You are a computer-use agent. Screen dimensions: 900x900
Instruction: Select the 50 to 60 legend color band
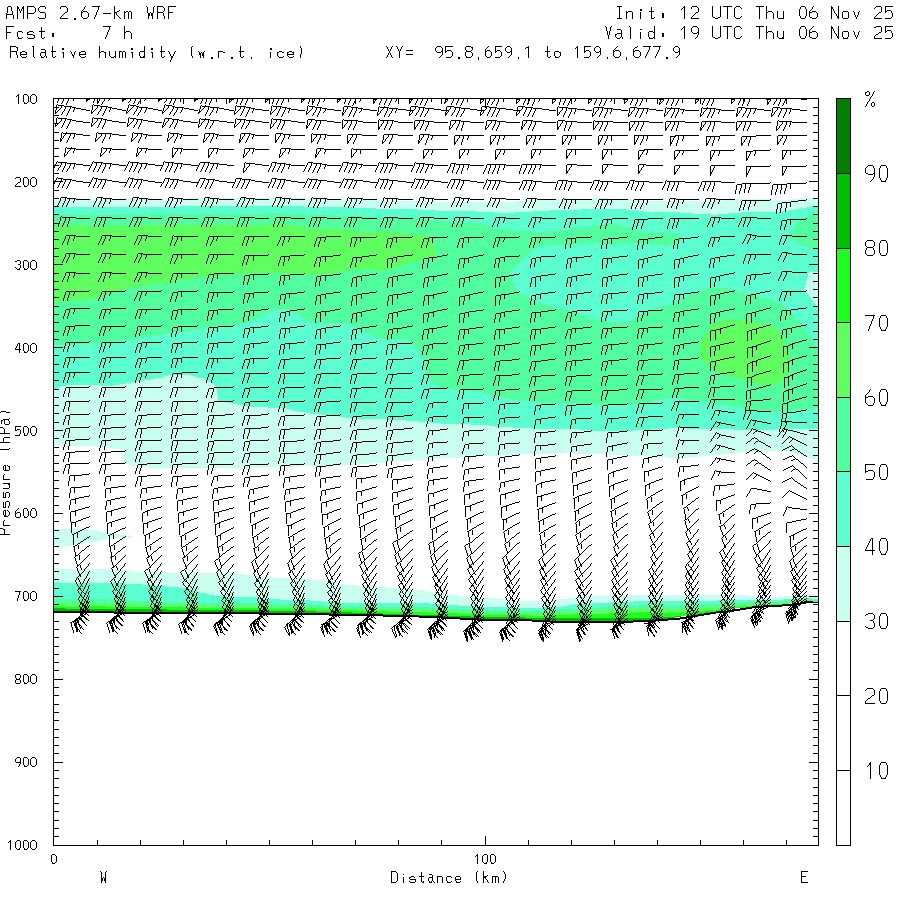[x=843, y=435]
